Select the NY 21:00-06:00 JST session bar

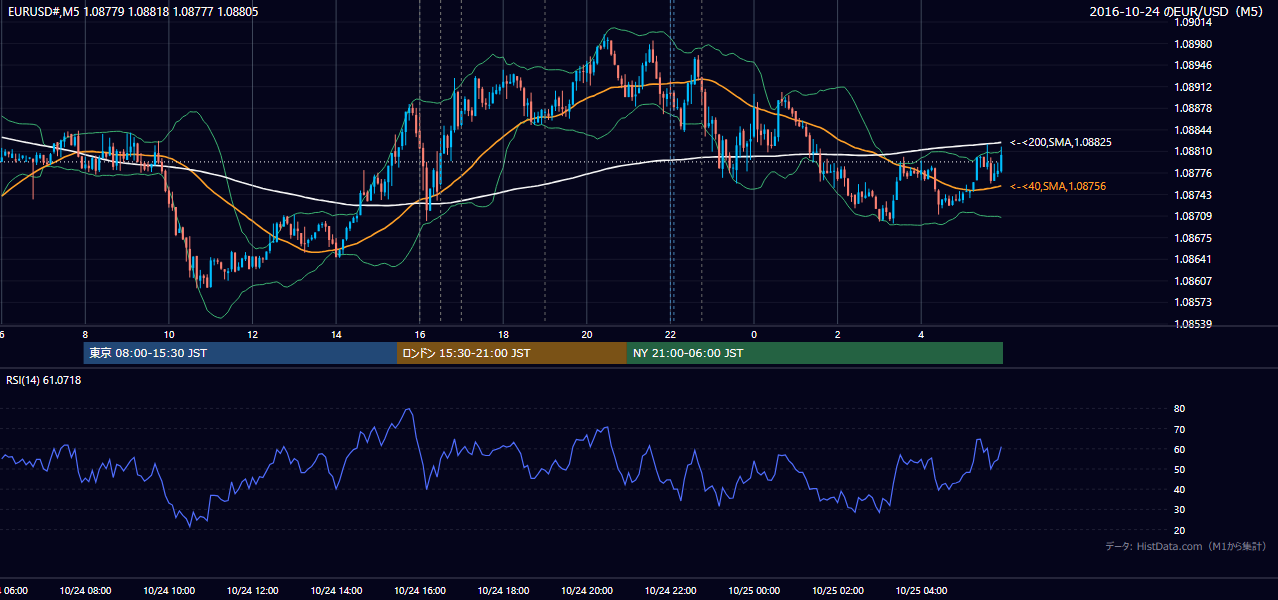point(815,353)
